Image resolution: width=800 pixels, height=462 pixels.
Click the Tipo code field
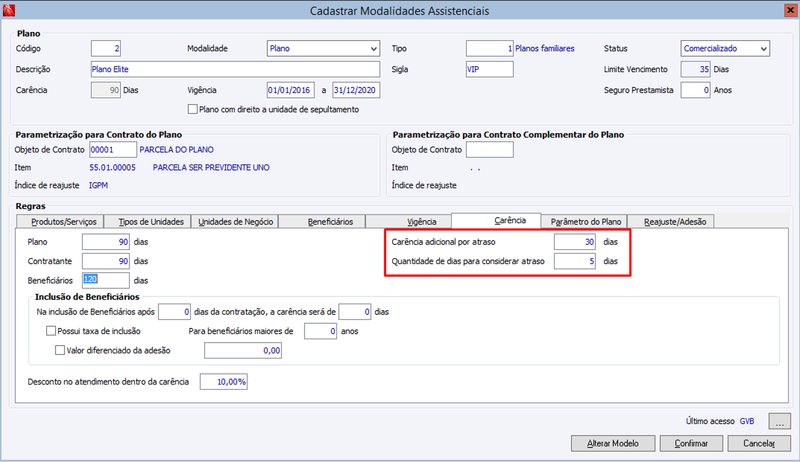pyautogui.click(x=489, y=48)
